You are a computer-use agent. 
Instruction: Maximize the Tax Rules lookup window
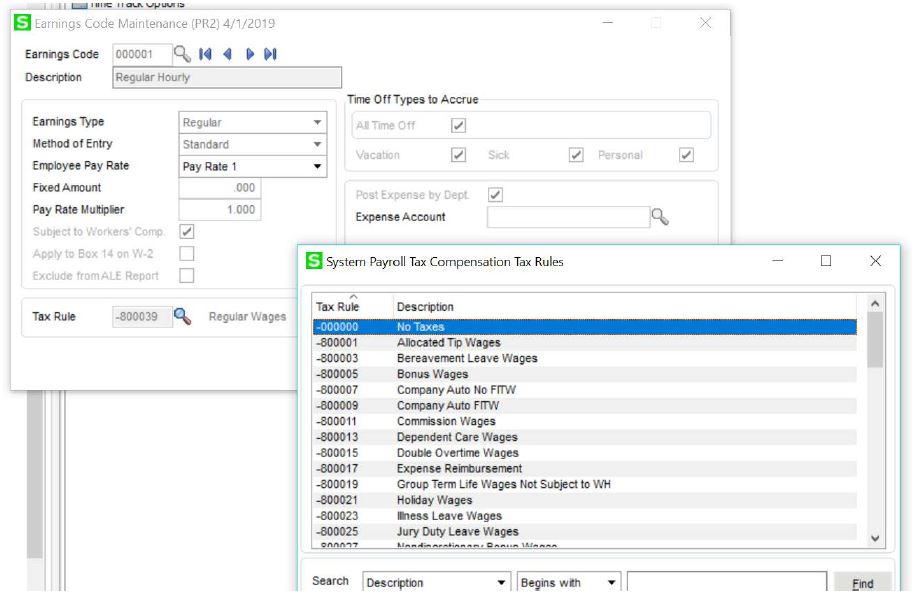pyautogui.click(x=826, y=261)
